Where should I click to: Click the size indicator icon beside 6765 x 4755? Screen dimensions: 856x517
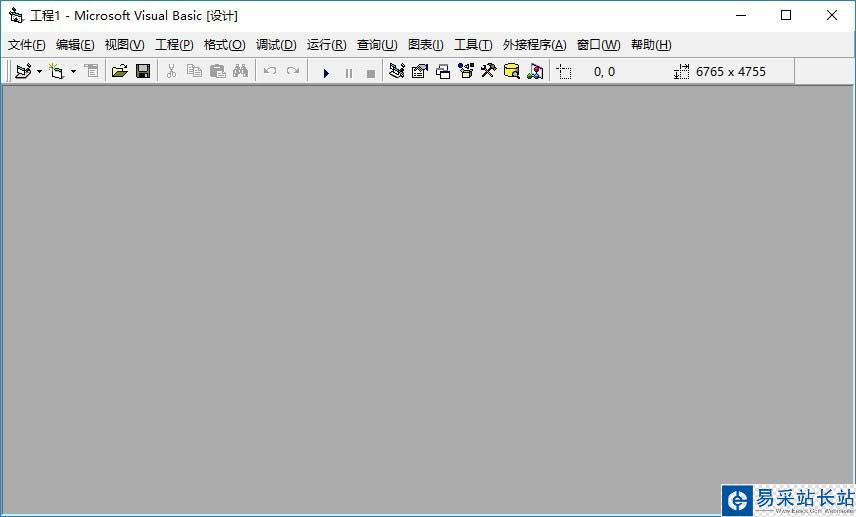click(681, 72)
